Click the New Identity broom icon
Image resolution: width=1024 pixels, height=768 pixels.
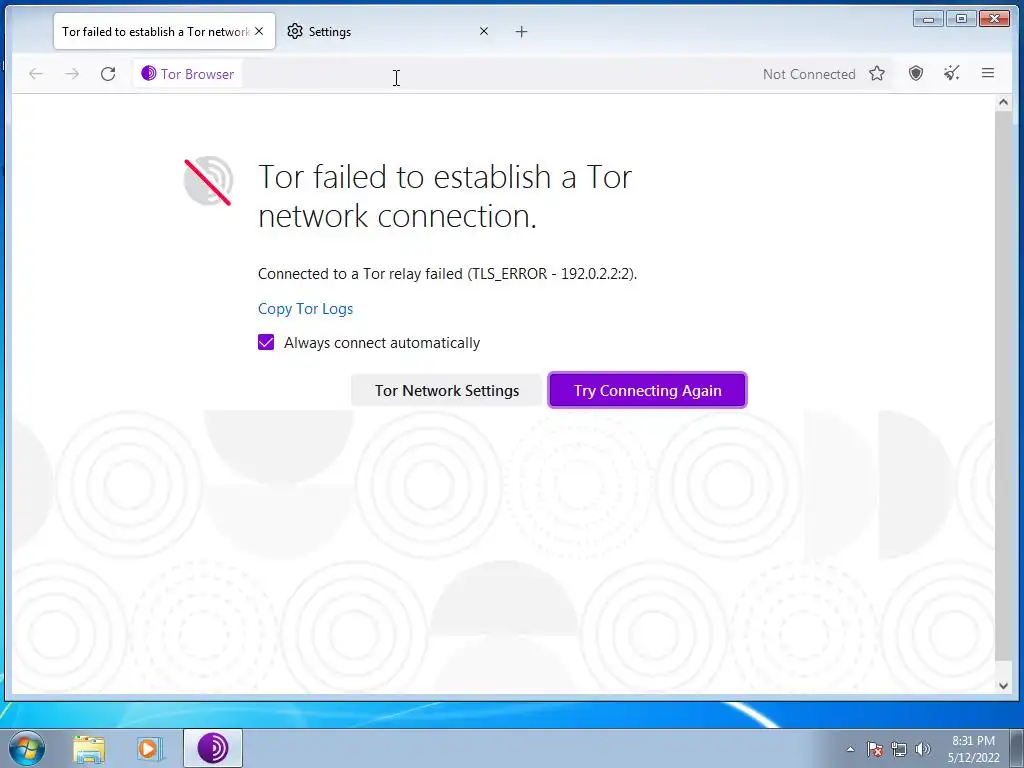pyautogui.click(x=952, y=73)
